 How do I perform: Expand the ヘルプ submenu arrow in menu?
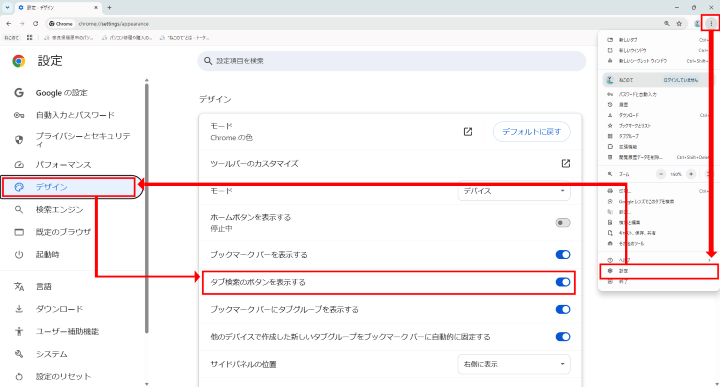tap(709, 260)
